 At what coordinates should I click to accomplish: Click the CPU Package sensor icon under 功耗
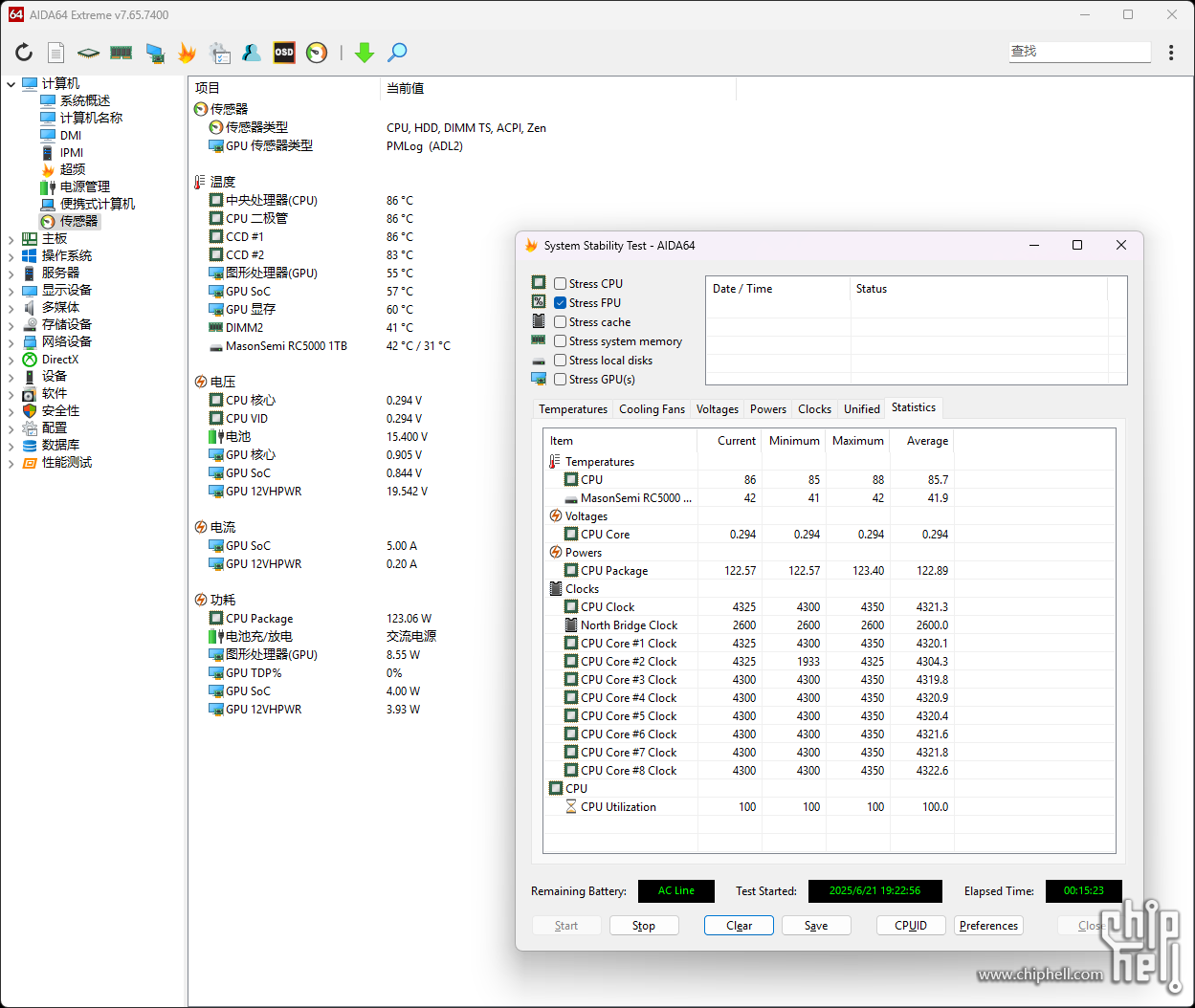tap(216, 619)
